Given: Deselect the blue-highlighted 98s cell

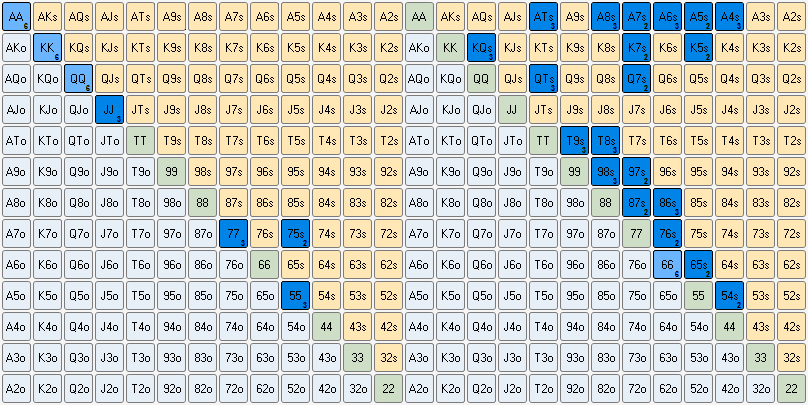Looking at the screenshot, I should pos(605,172).
